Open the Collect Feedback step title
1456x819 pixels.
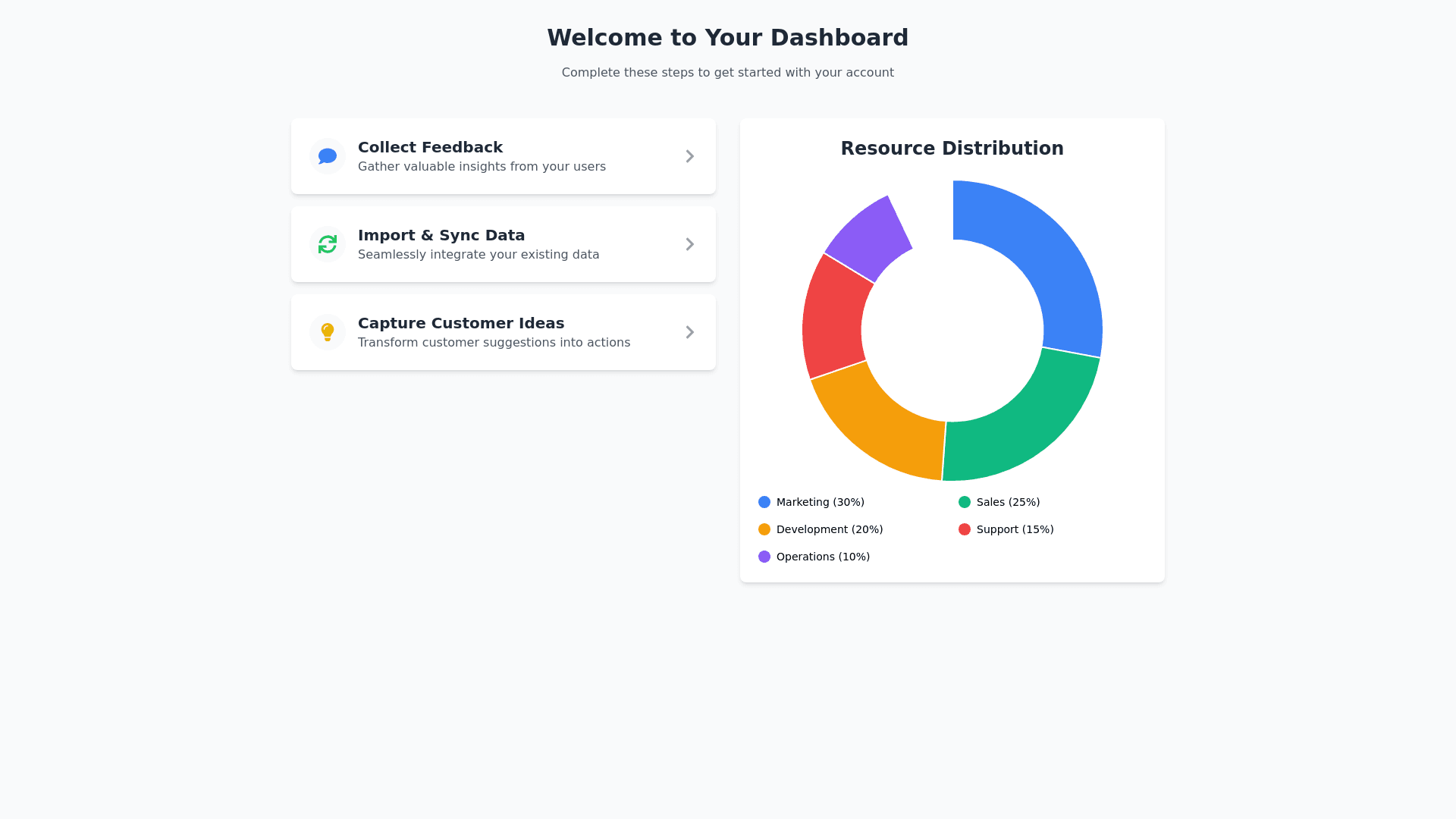[430, 147]
